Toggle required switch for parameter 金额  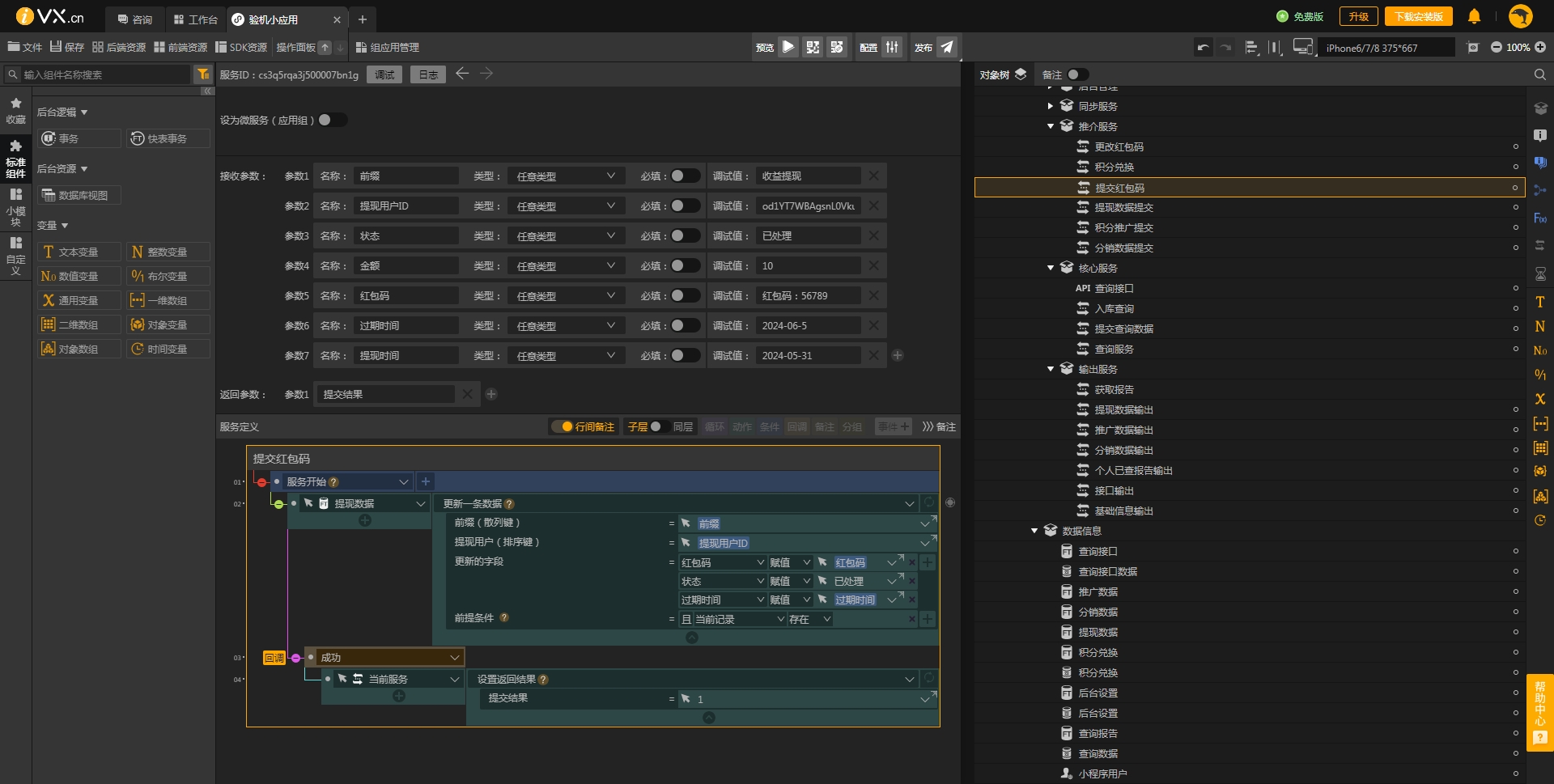coord(686,265)
